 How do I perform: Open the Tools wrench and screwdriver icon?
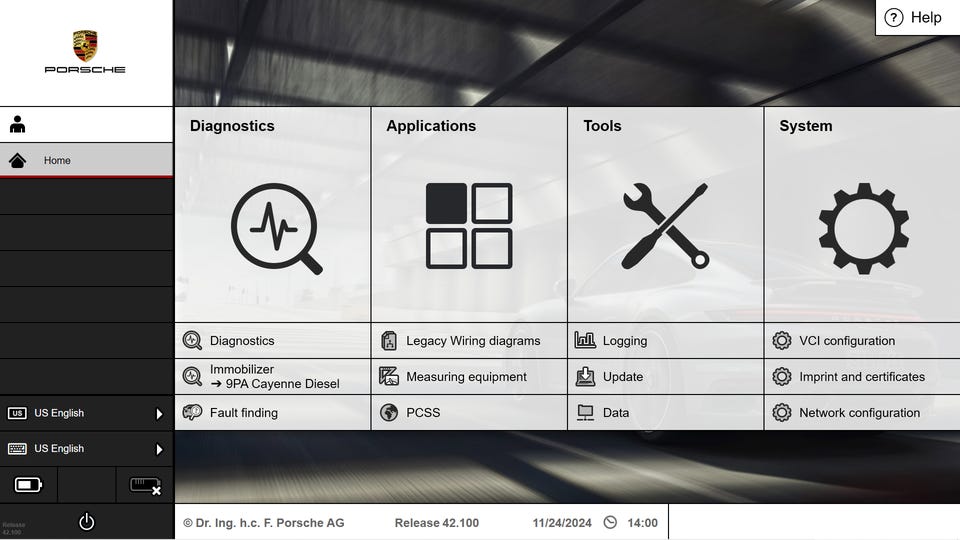coord(666,226)
